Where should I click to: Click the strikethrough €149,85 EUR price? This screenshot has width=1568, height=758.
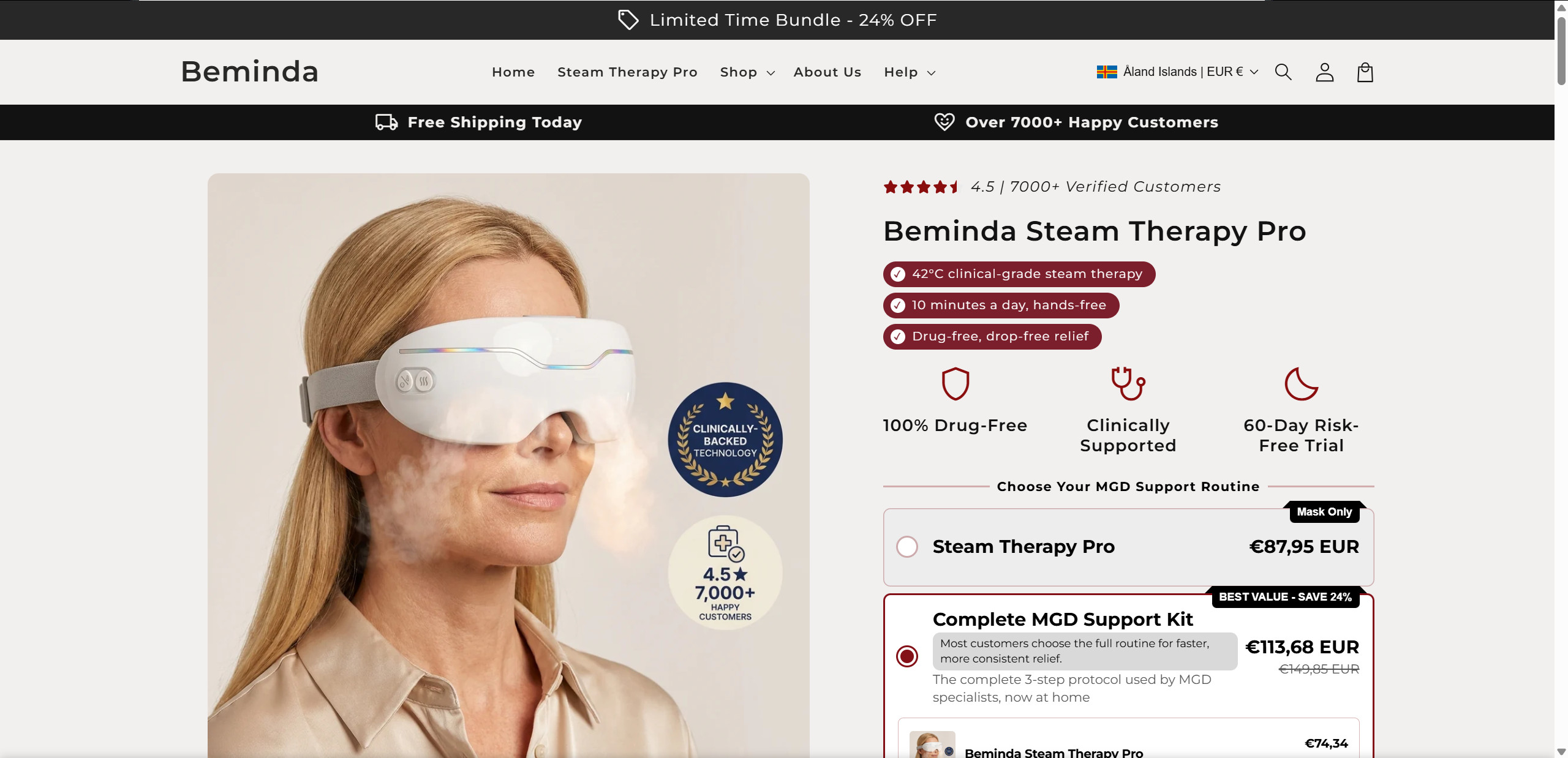(1319, 669)
